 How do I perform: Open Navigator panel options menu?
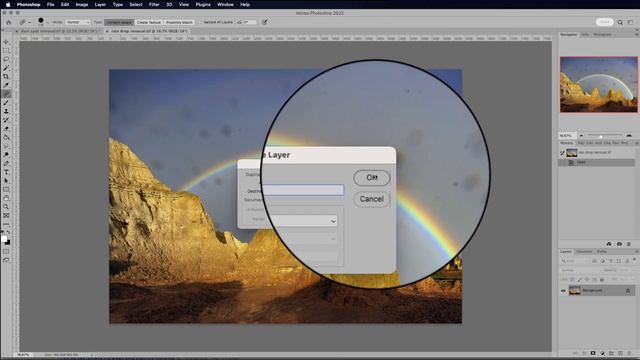click(636, 35)
